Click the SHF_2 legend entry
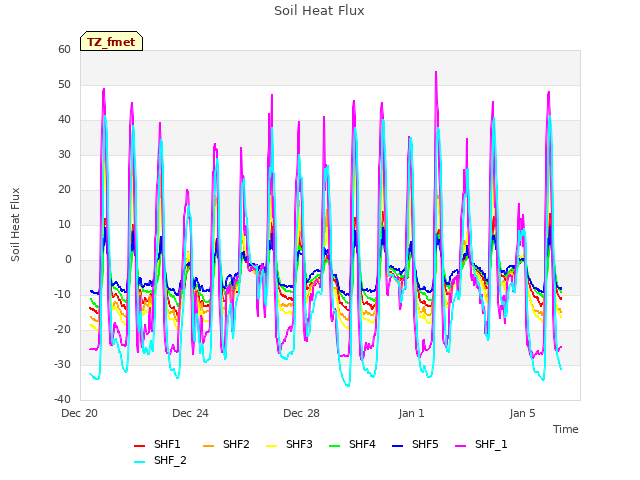 click(160, 460)
